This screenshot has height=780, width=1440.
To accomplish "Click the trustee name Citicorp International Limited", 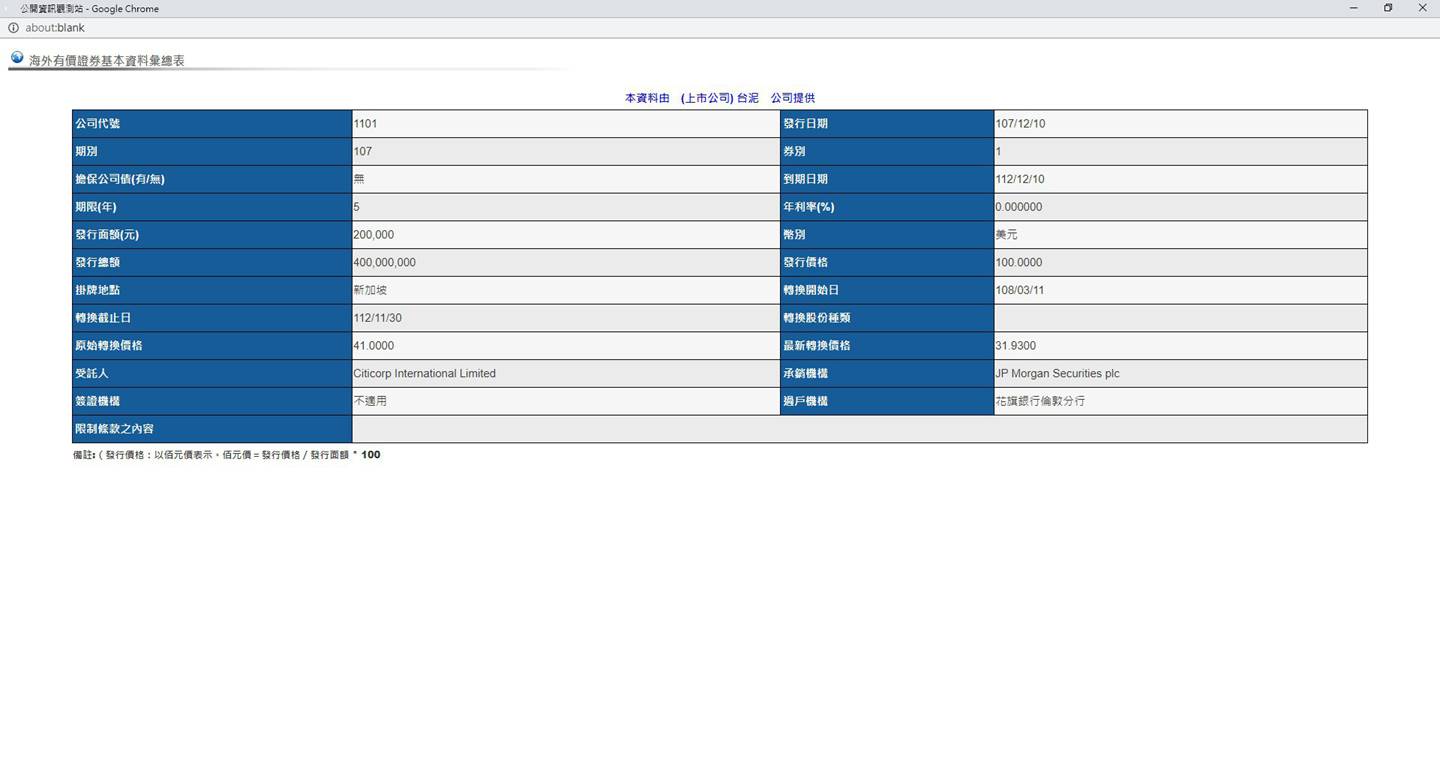I will [x=424, y=373].
